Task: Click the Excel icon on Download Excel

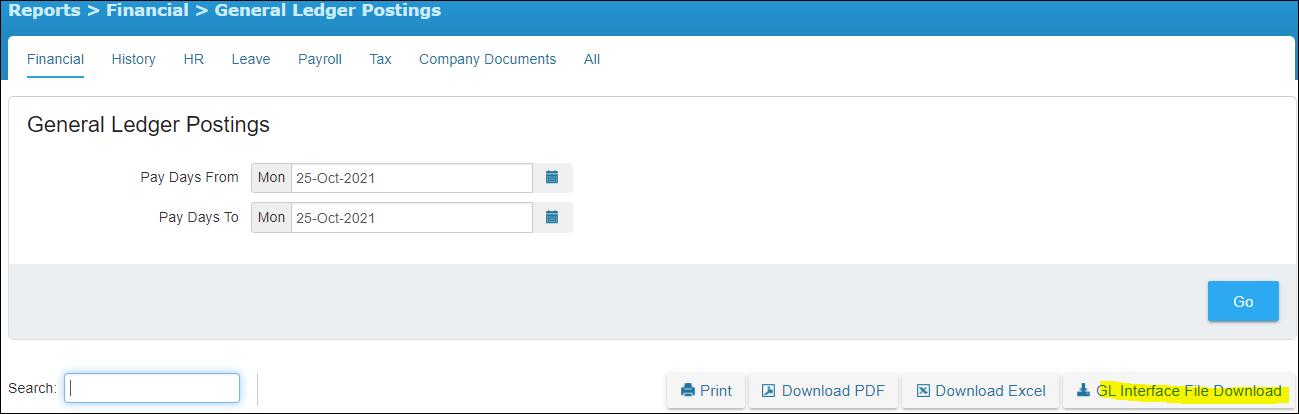Action: [923, 391]
